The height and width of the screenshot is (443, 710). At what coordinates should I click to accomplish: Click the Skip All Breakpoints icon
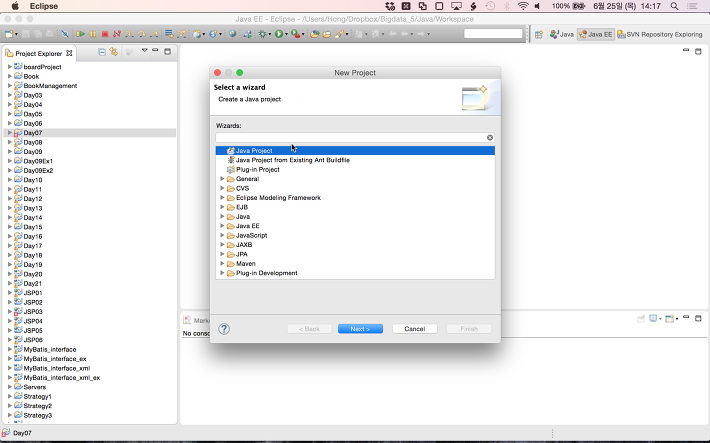coord(65,34)
